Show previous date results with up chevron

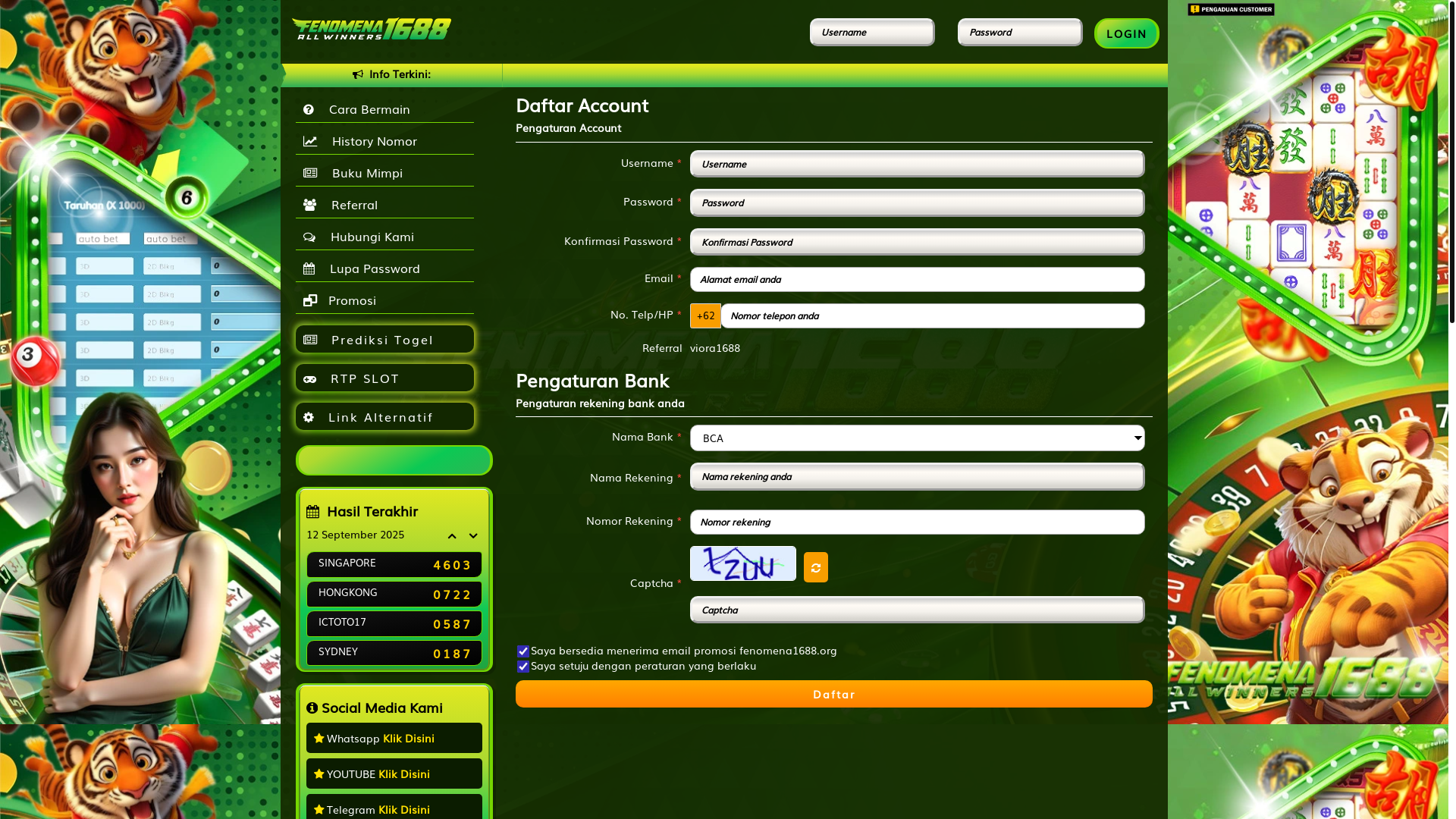tap(452, 536)
